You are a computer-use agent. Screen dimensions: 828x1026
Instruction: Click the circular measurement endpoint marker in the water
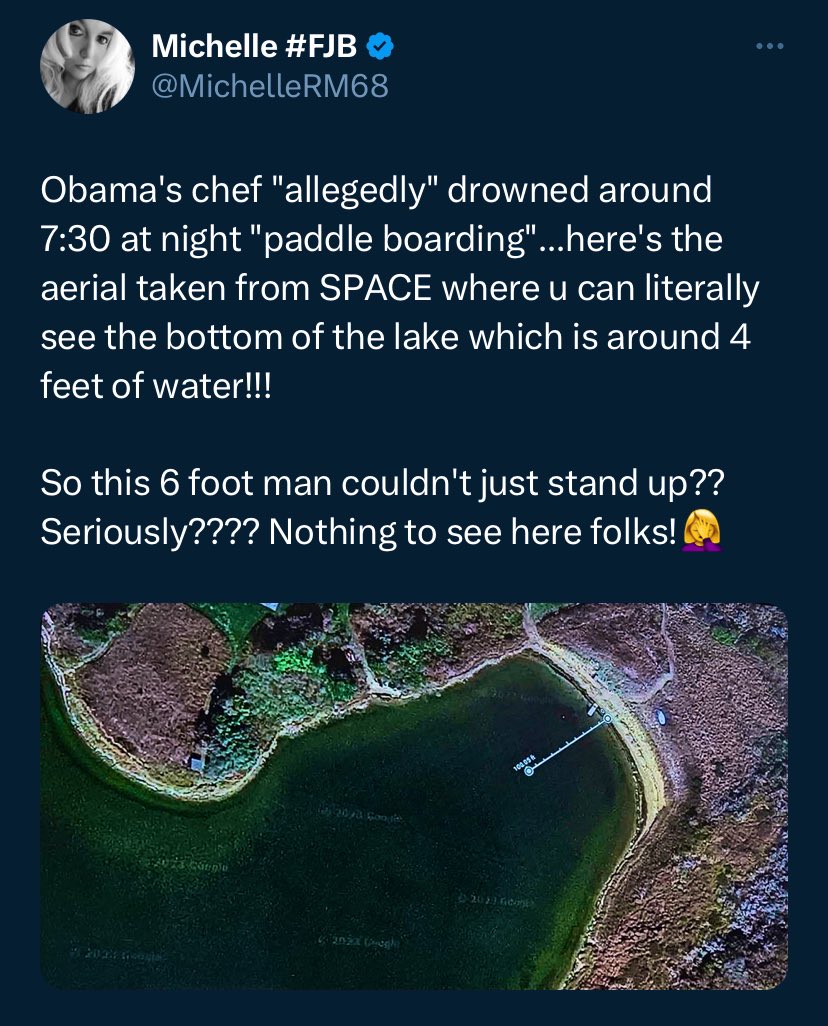[529, 771]
